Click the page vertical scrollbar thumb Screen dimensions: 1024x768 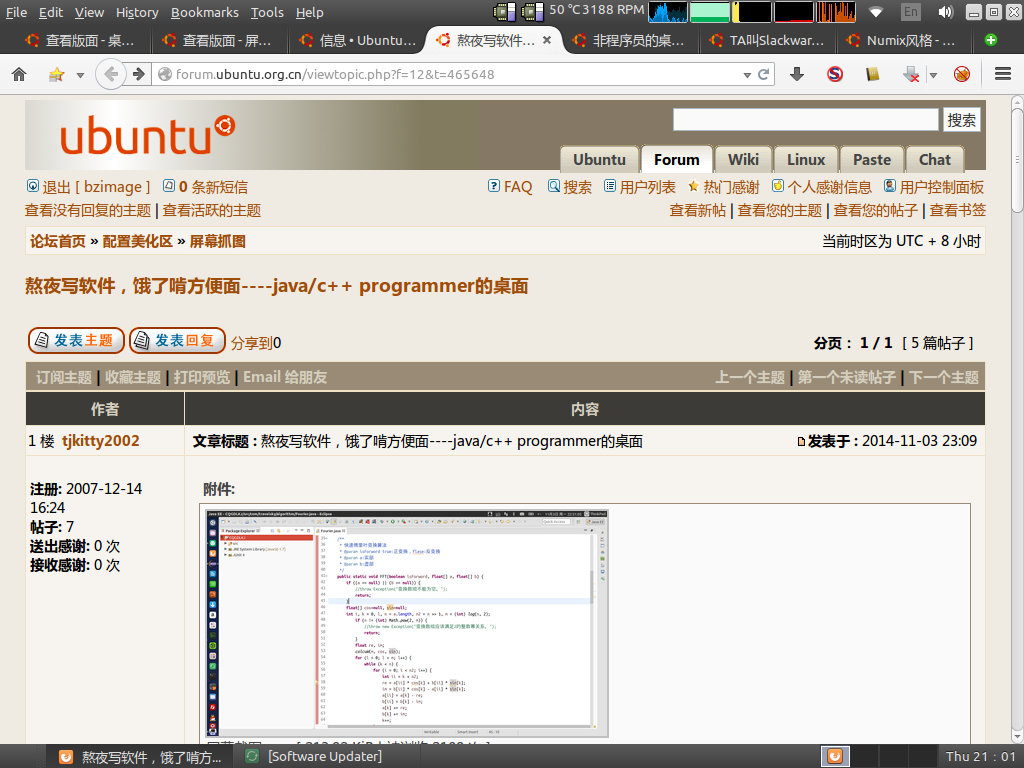click(x=1017, y=161)
